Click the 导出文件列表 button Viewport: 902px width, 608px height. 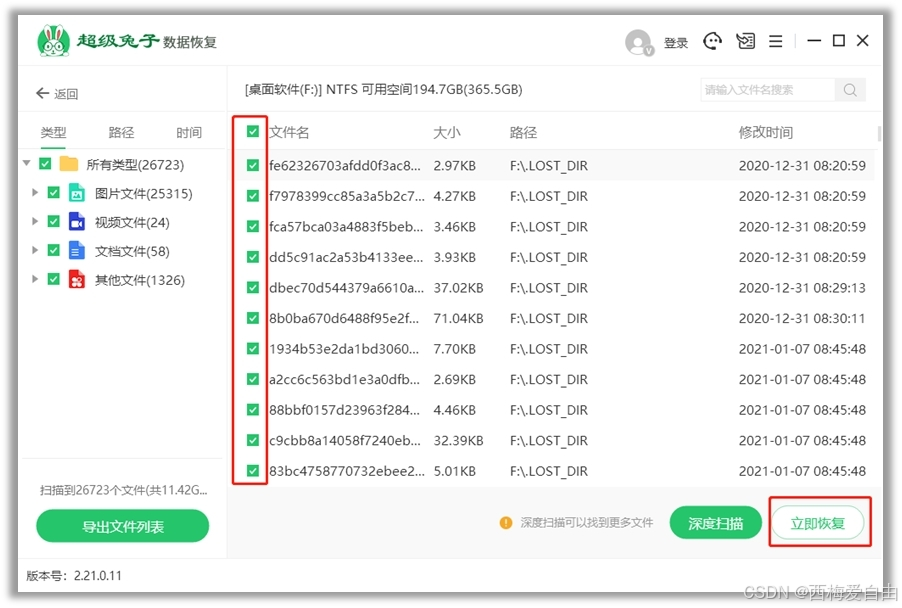(x=123, y=526)
